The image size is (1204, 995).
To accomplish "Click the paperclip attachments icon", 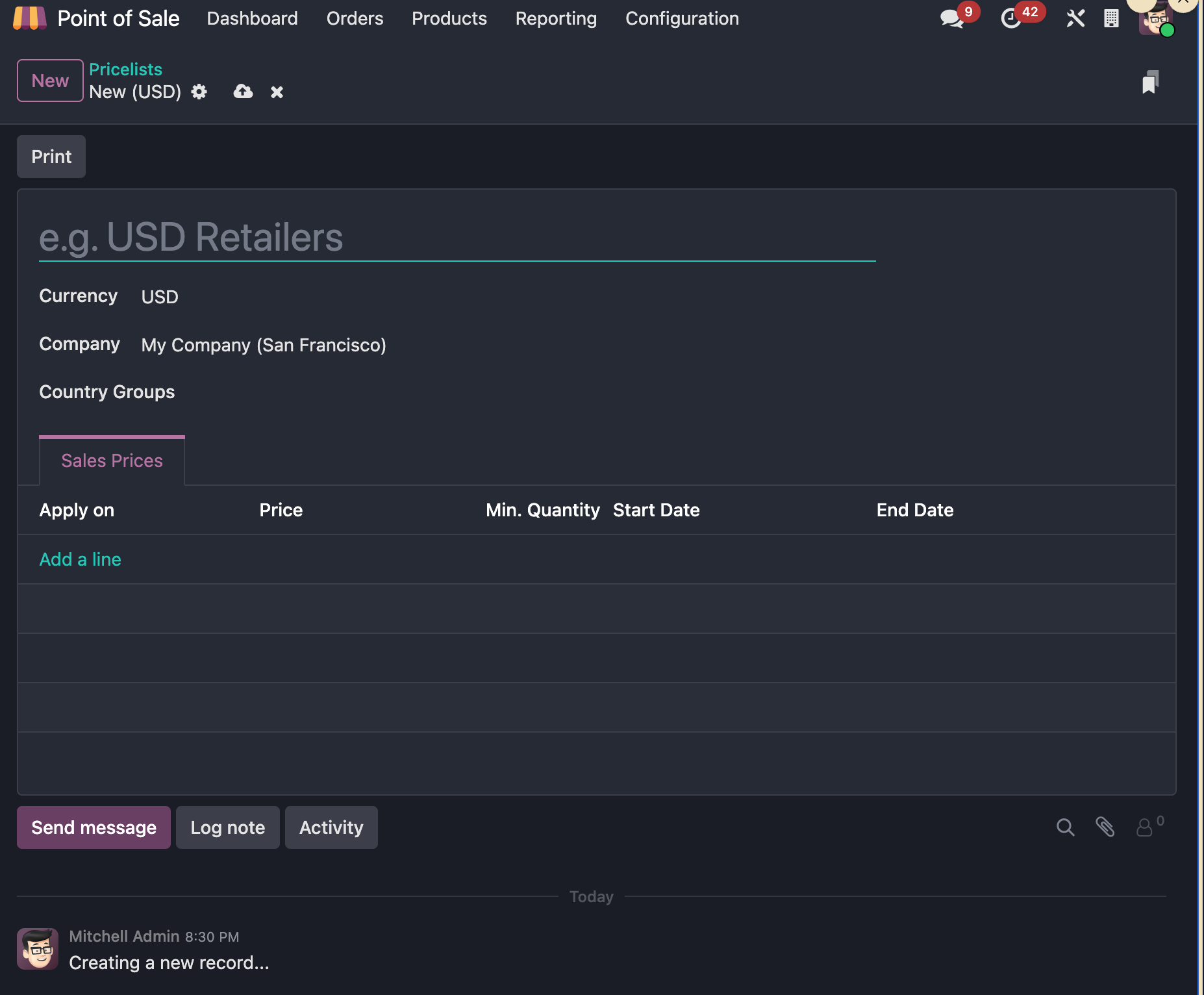I will click(1105, 827).
